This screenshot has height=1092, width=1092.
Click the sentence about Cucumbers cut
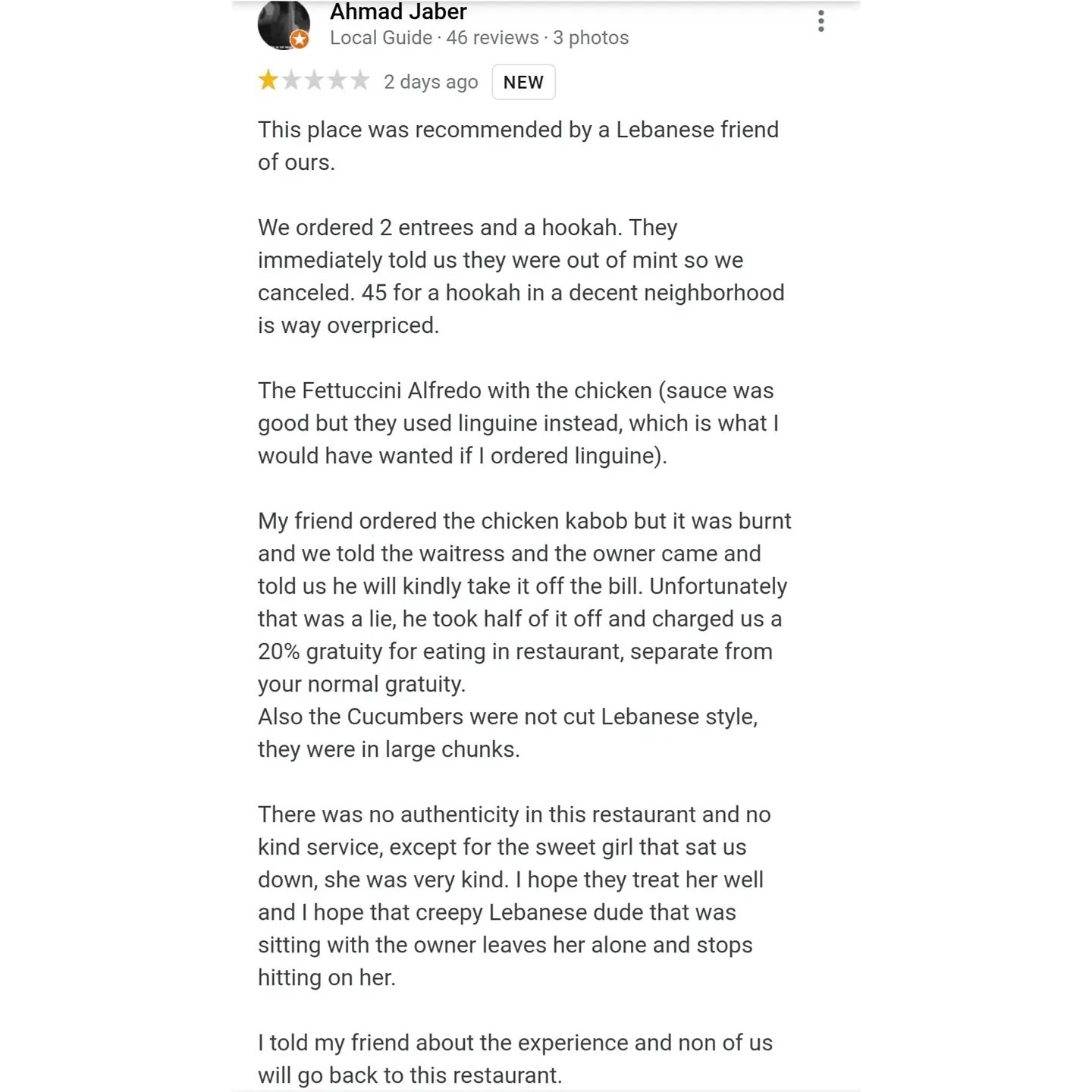(x=507, y=733)
